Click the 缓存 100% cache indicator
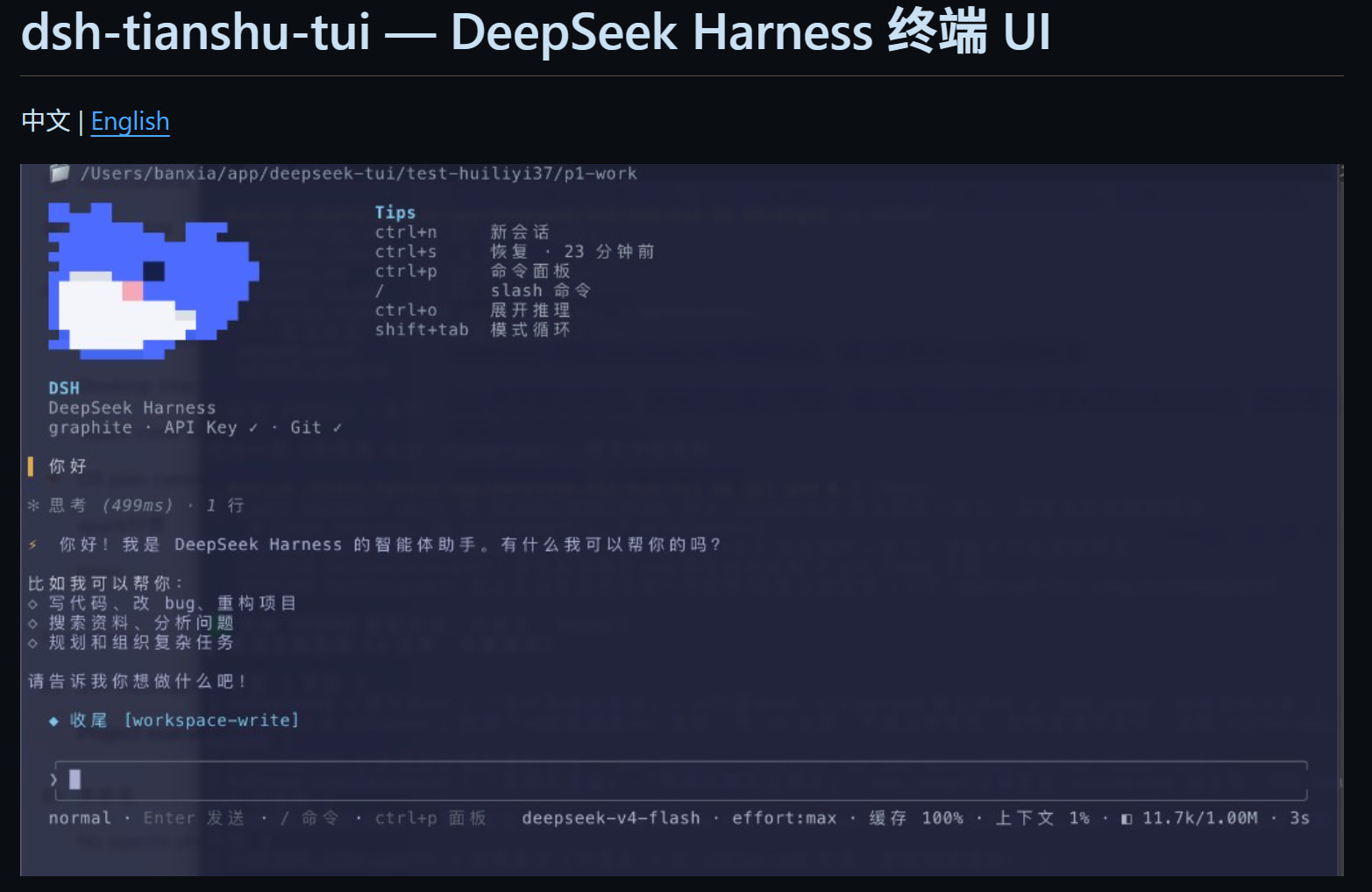The width and height of the screenshot is (1372, 892). [916, 817]
